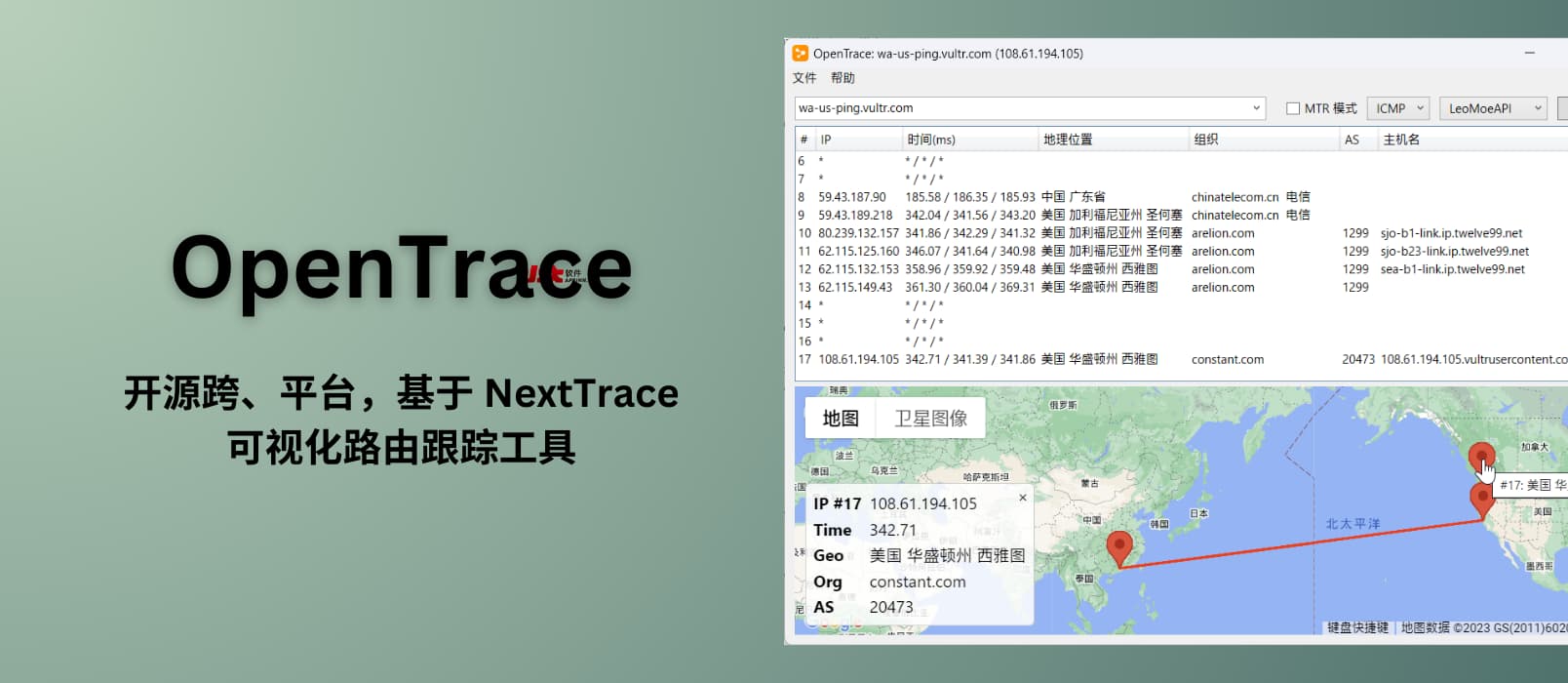The height and width of the screenshot is (683, 1568).
Task: Close the IP #17 info popup
Action: 1023,498
